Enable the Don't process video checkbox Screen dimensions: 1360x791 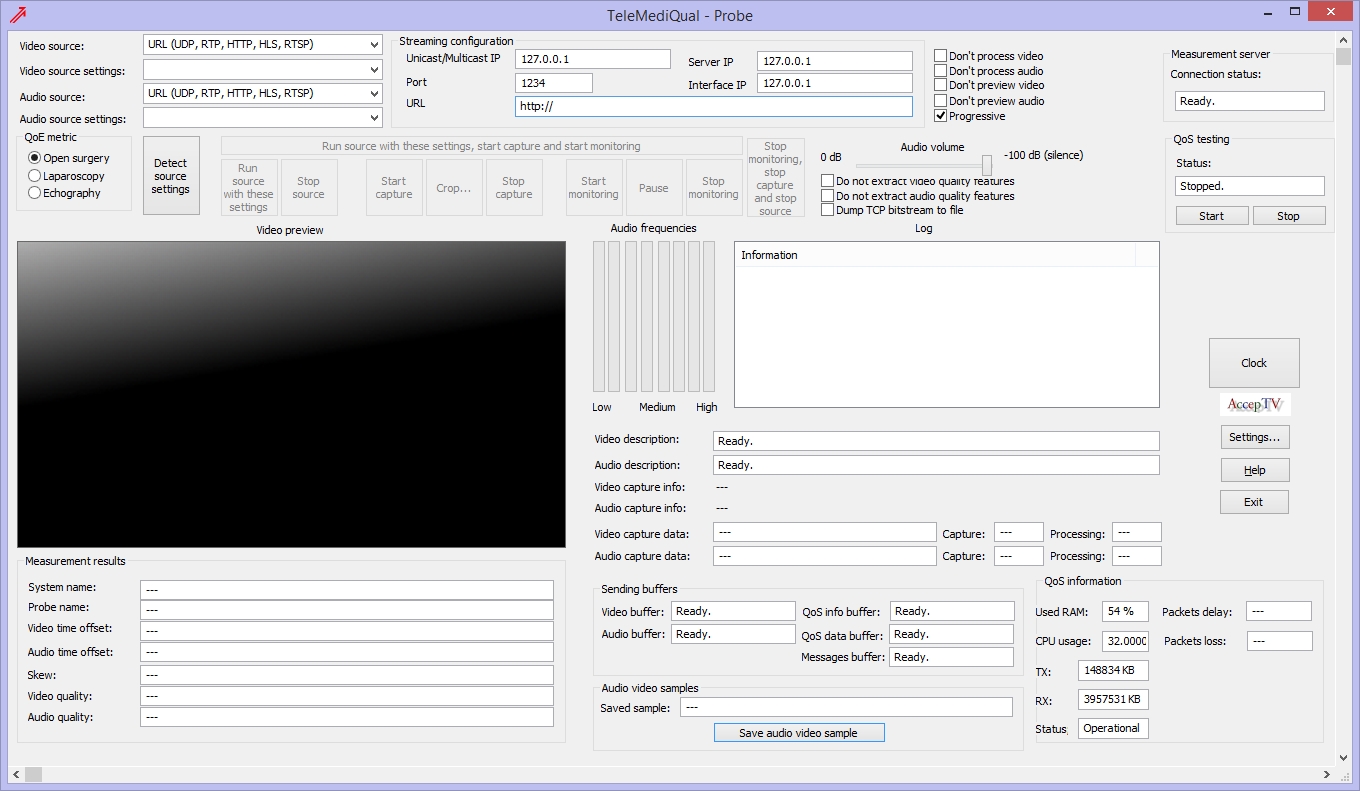(x=941, y=56)
